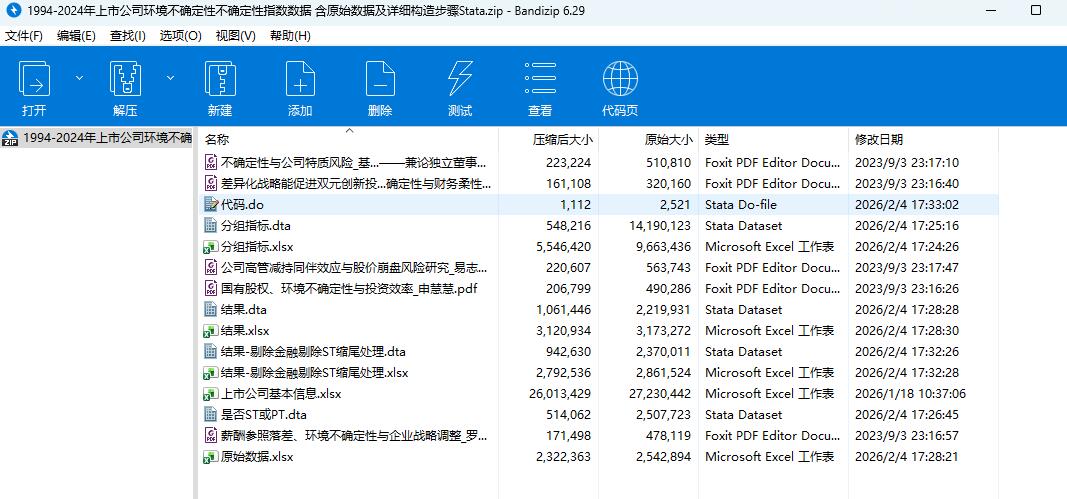Click the 查看 (View) toolbar icon
Screen dimensions: 1067x499
click(x=540, y=78)
